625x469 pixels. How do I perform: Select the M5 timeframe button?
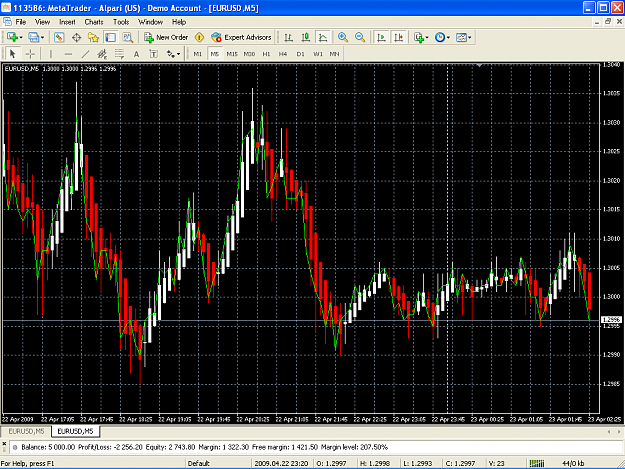[x=215, y=54]
